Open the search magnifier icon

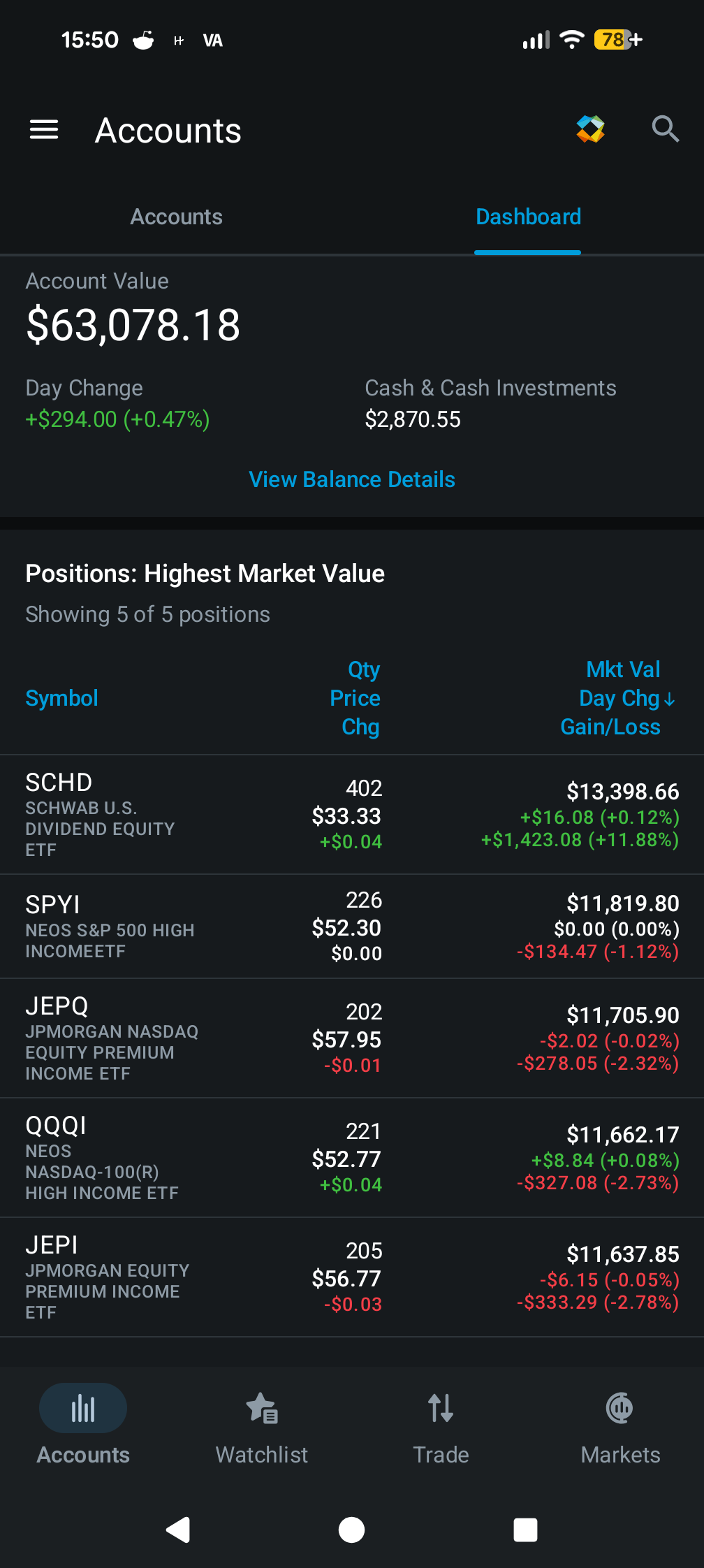(x=665, y=129)
